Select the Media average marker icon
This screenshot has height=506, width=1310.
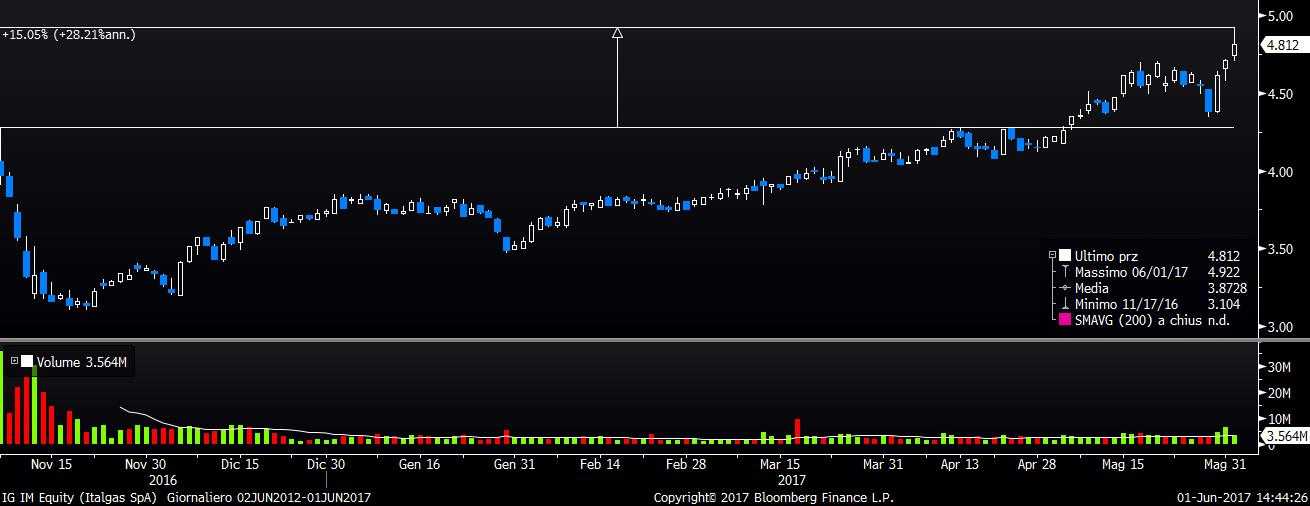(1064, 288)
